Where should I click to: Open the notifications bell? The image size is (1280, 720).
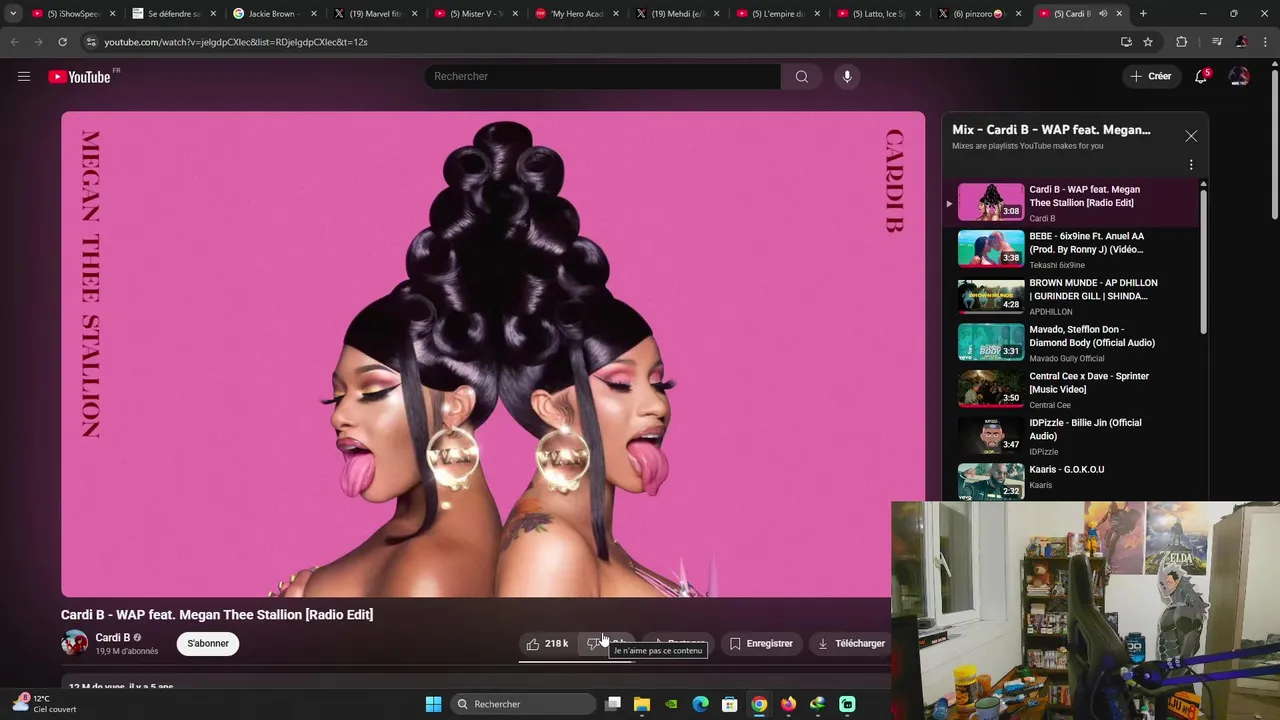pos(1202,76)
